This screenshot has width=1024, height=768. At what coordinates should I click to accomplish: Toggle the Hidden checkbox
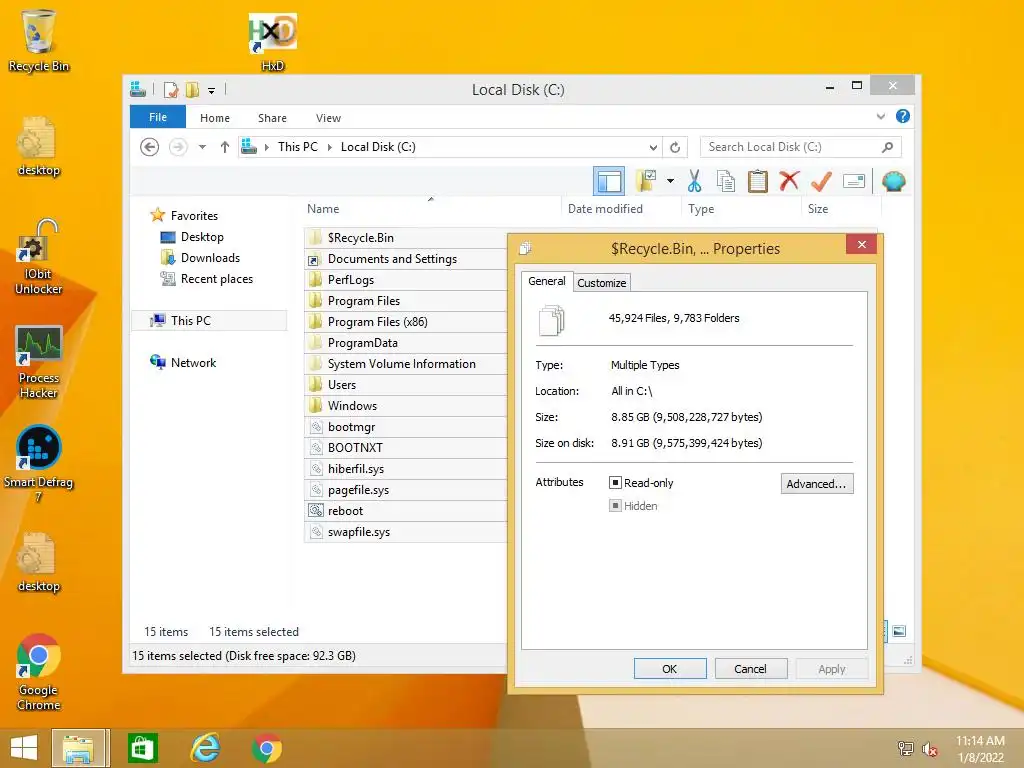pyautogui.click(x=615, y=505)
